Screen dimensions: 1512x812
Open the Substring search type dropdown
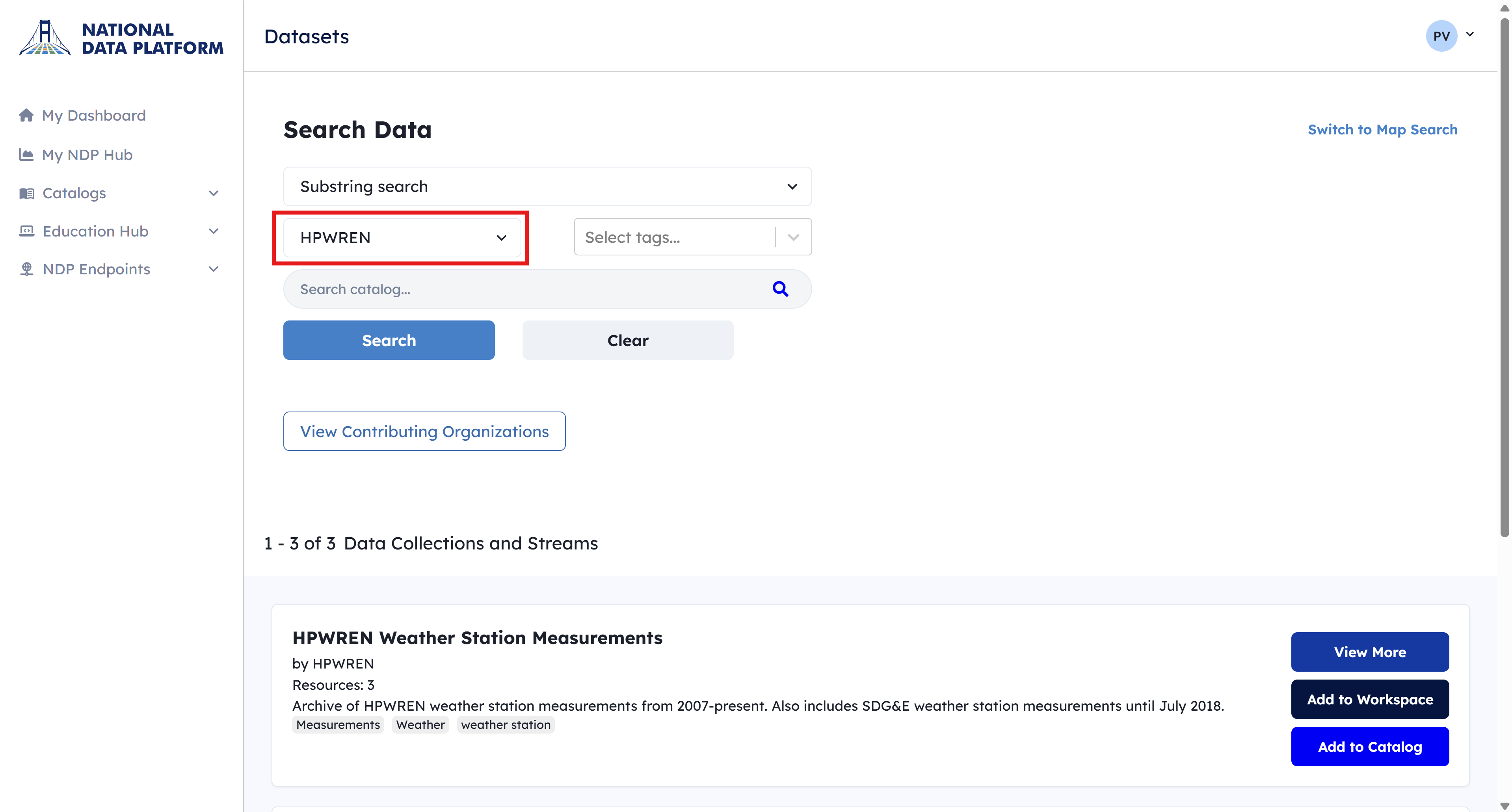pyautogui.click(x=547, y=187)
